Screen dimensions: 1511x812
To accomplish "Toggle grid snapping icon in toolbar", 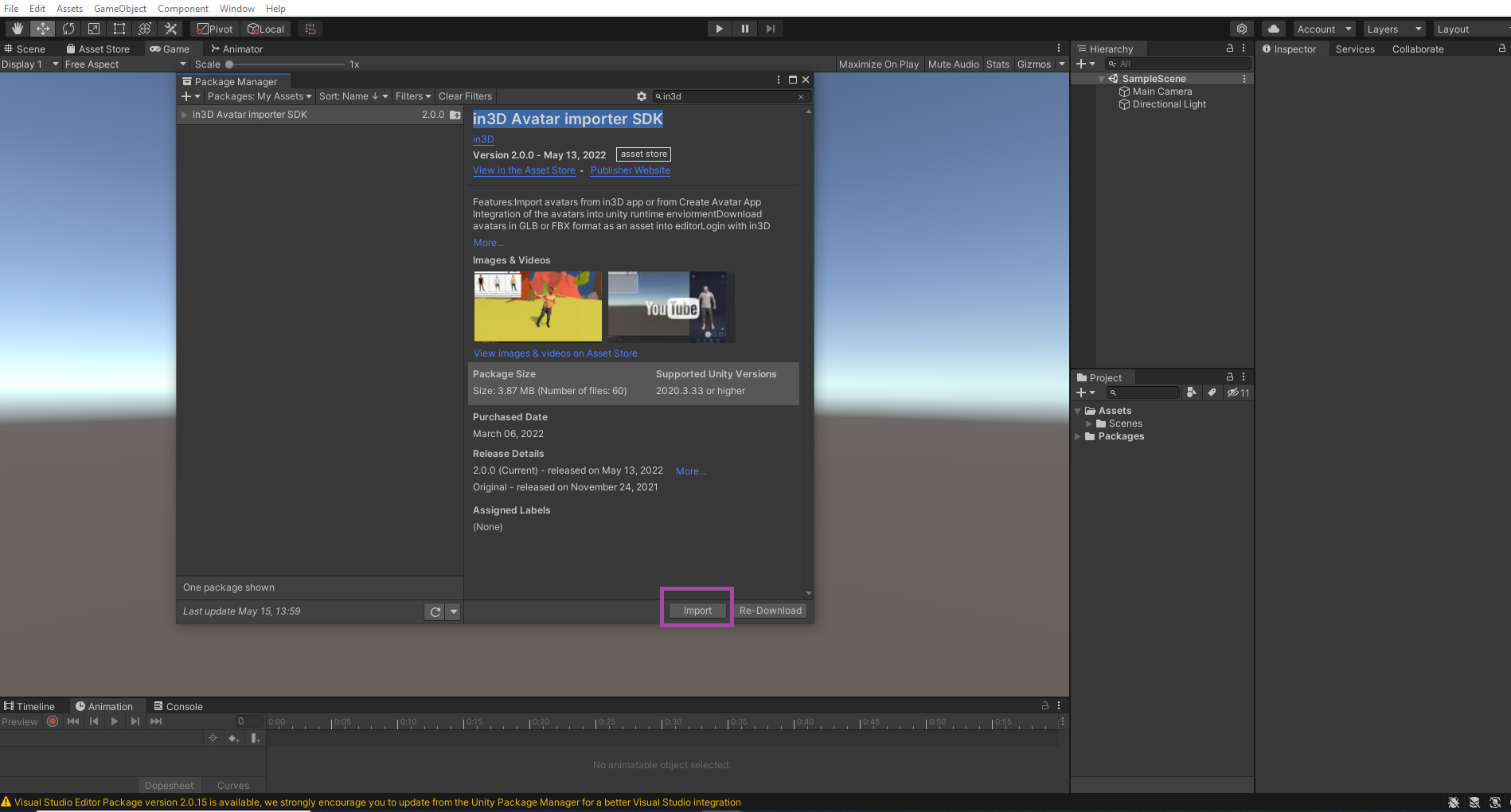I will click(310, 29).
